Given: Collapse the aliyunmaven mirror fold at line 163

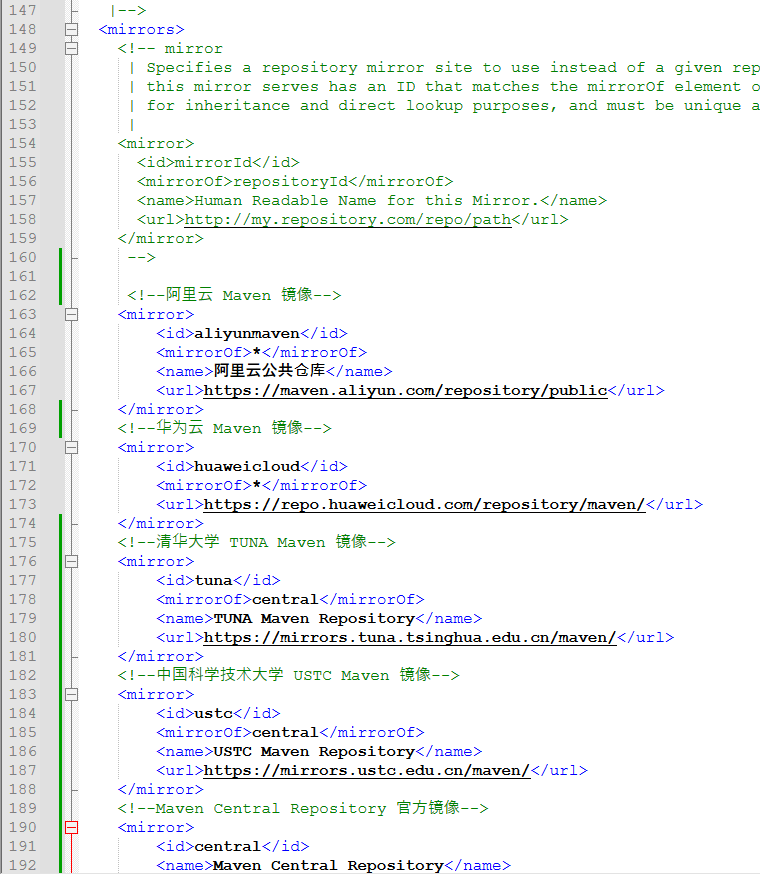Looking at the screenshot, I should pos(71,314).
